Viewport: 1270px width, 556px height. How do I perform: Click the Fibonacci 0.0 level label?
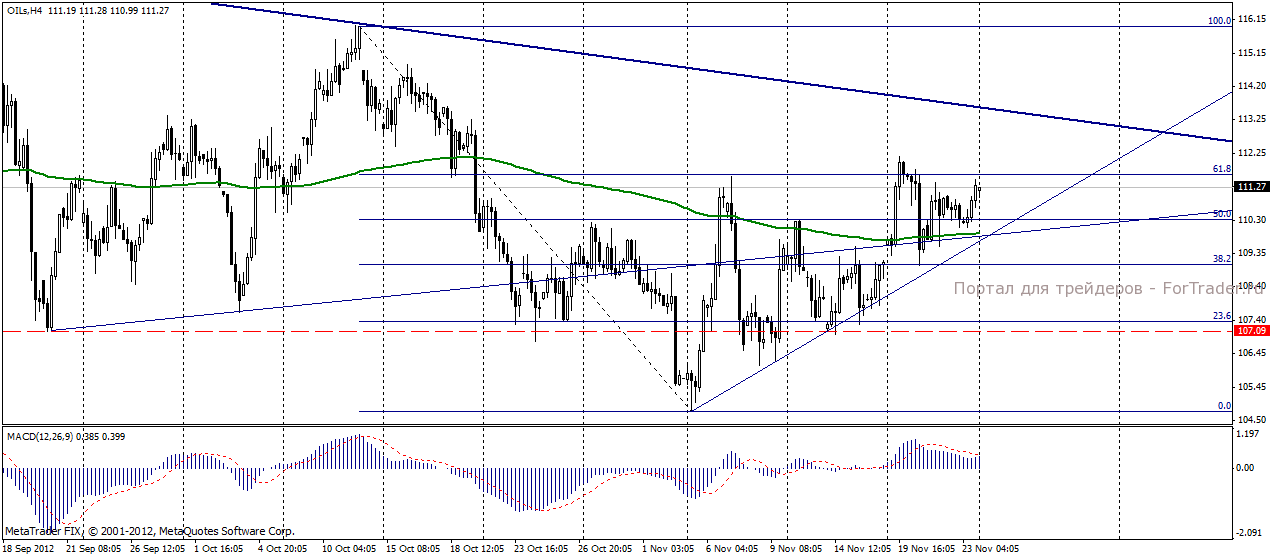[x=1224, y=406]
